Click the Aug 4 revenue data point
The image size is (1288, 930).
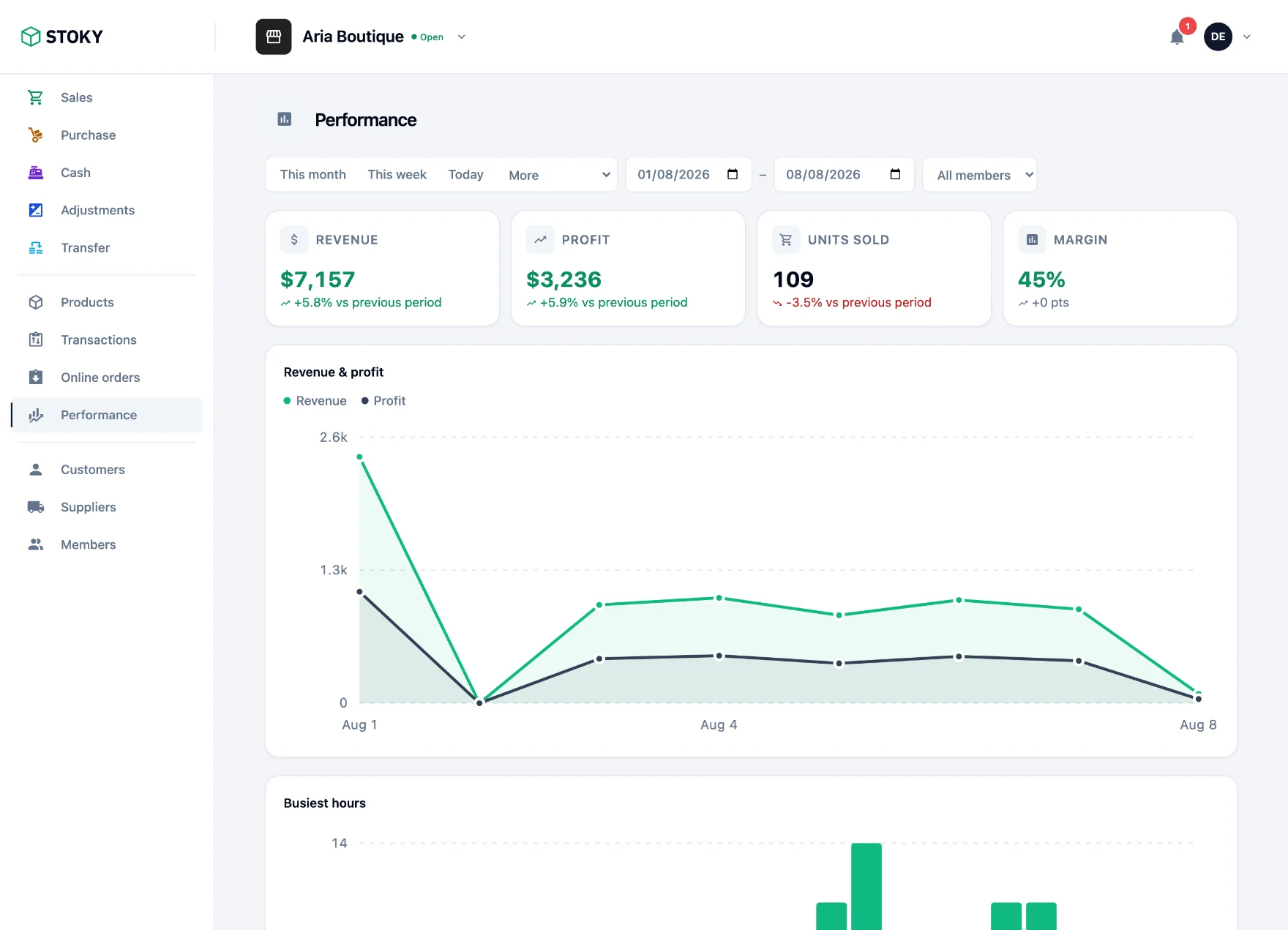click(719, 598)
